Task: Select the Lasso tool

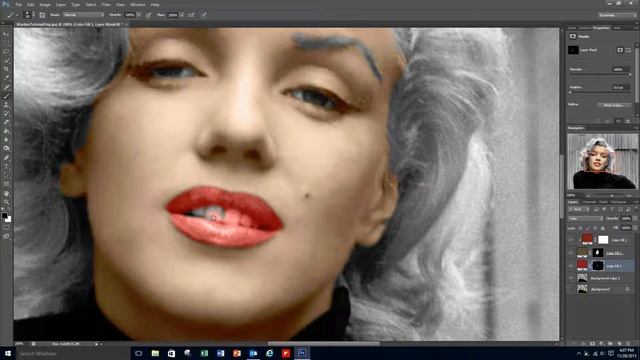Action: point(6,52)
